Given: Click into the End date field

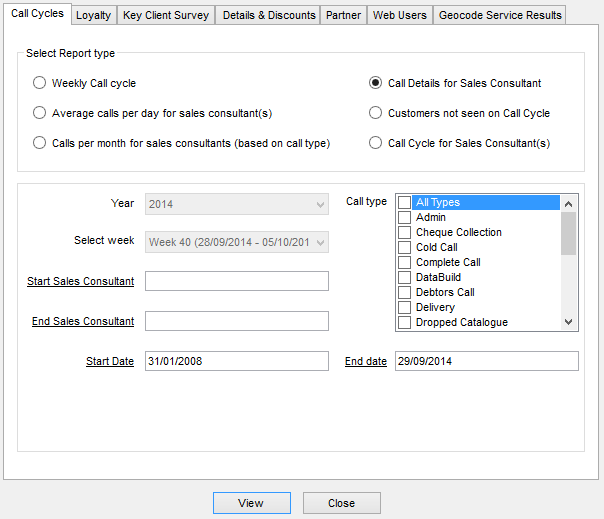Looking at the screenshot, I should point(486,361).
